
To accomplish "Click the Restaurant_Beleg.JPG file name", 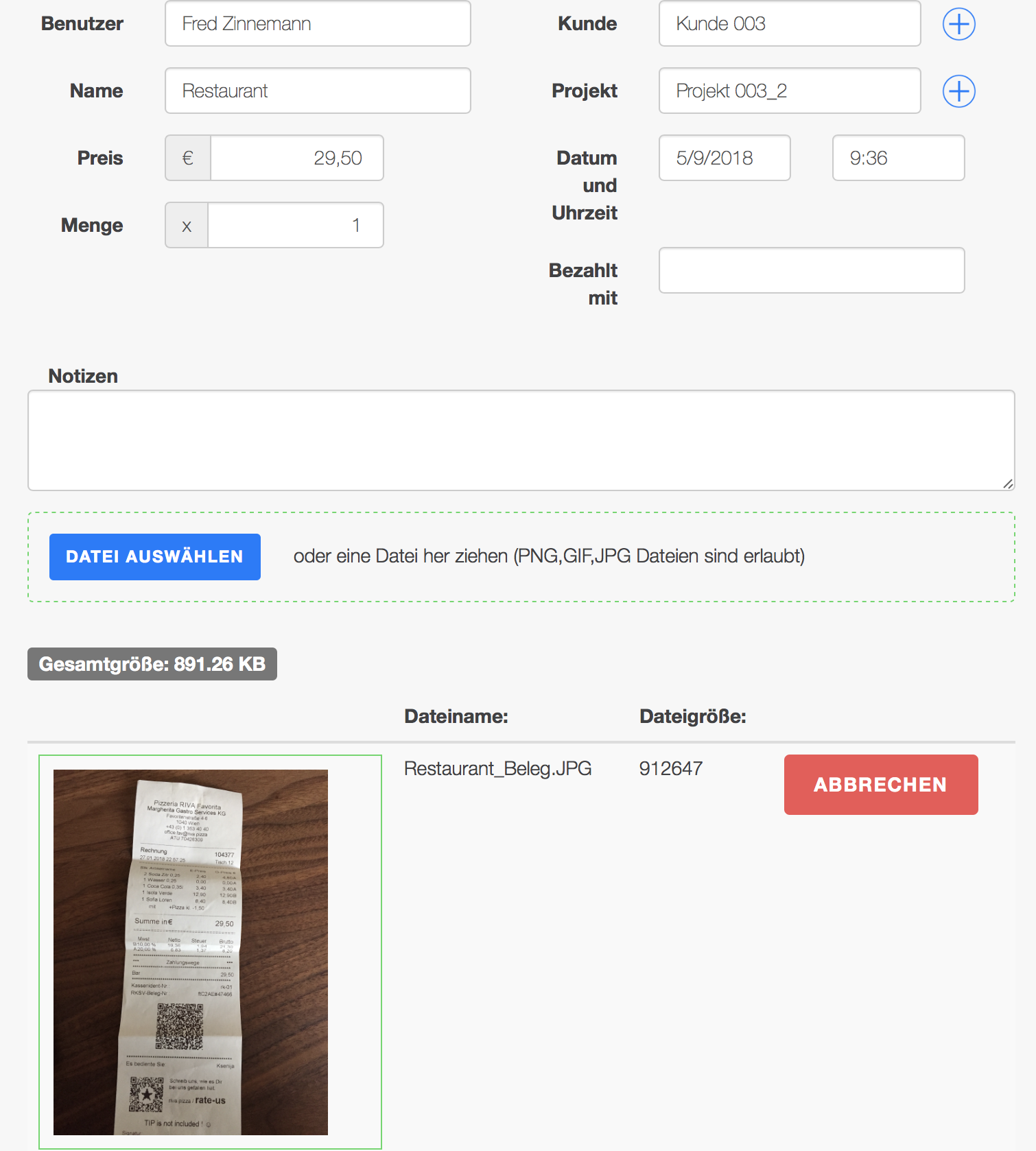I will point(497,769).
